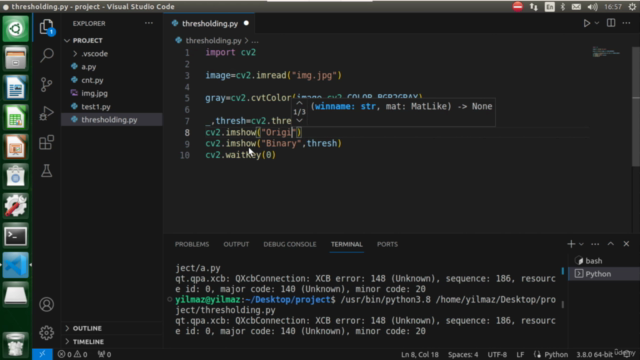Open the Extensions view
640x360 pixels.
[47, 142]
